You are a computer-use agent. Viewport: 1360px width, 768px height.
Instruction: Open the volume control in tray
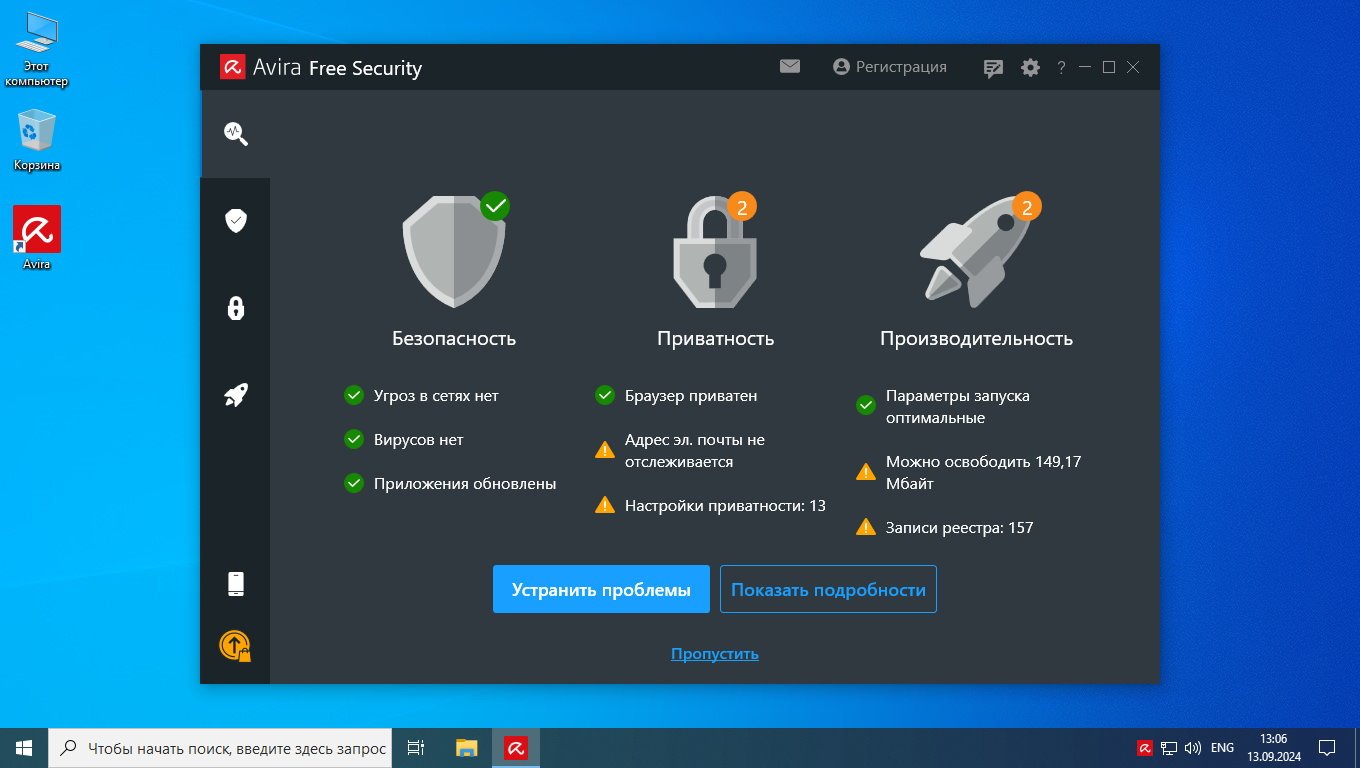click(1193, 748)
